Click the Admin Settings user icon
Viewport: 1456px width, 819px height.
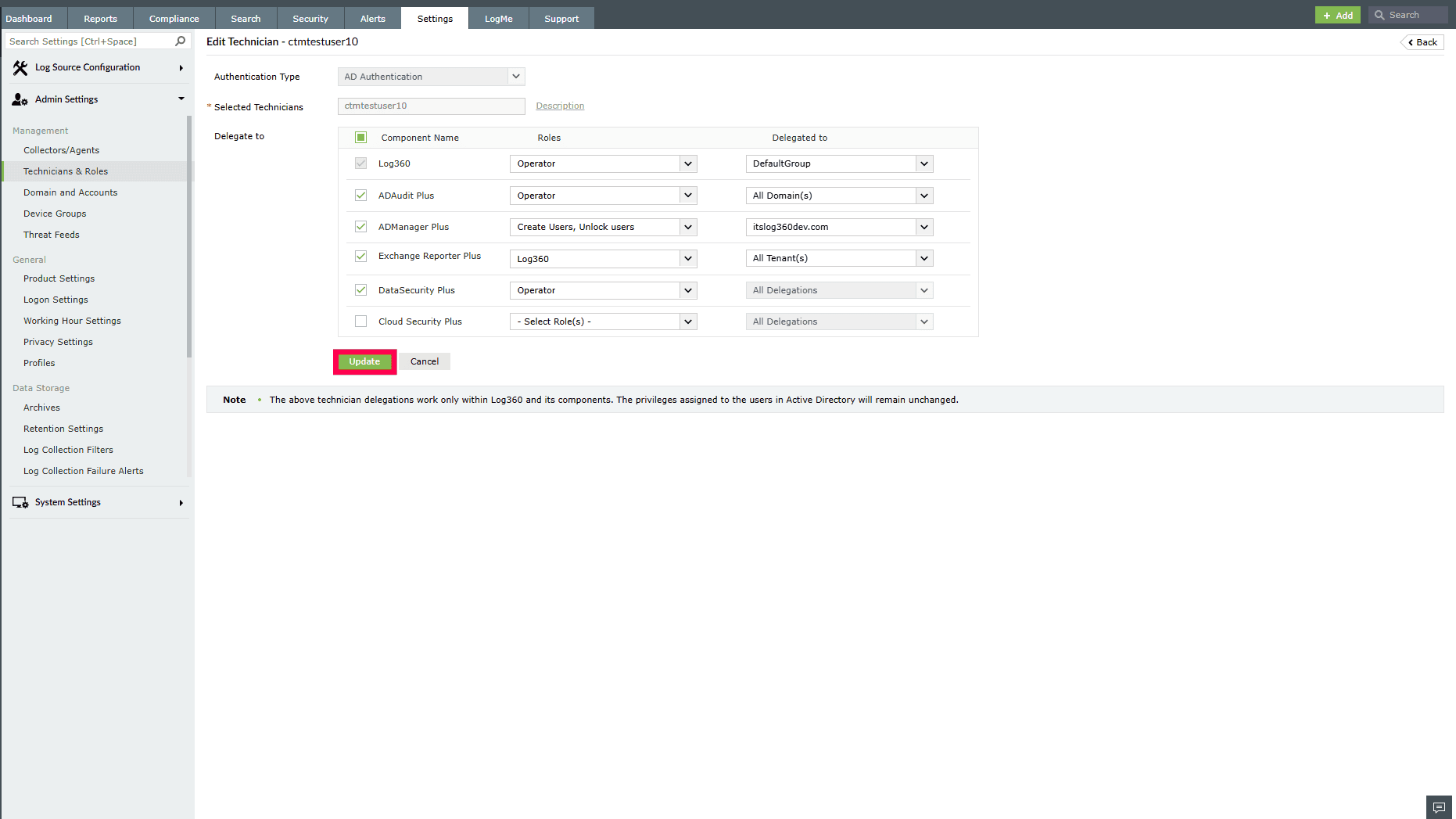(x=20, y=99)
